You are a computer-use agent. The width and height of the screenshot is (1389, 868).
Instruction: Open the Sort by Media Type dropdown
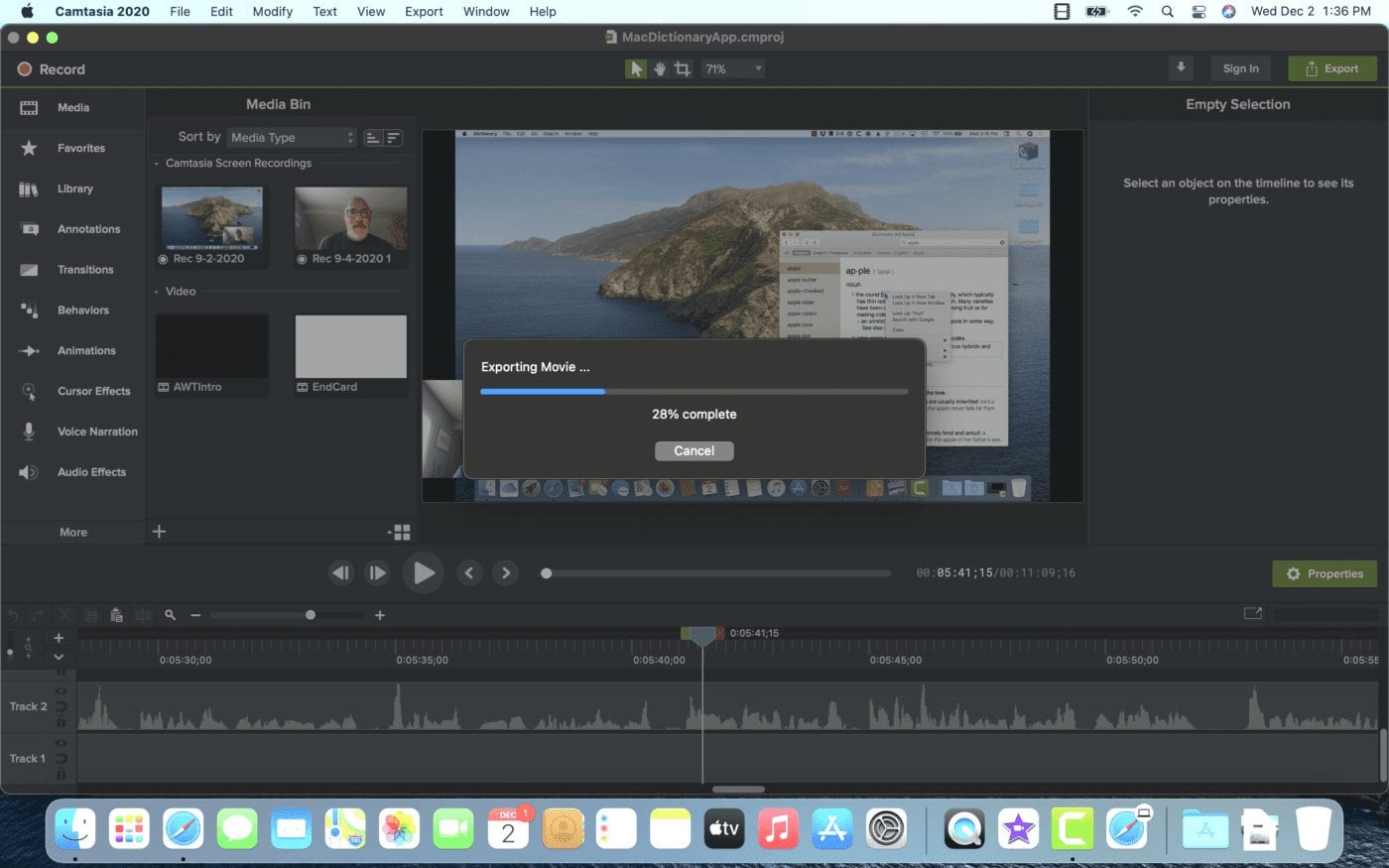tap(292, 138)
